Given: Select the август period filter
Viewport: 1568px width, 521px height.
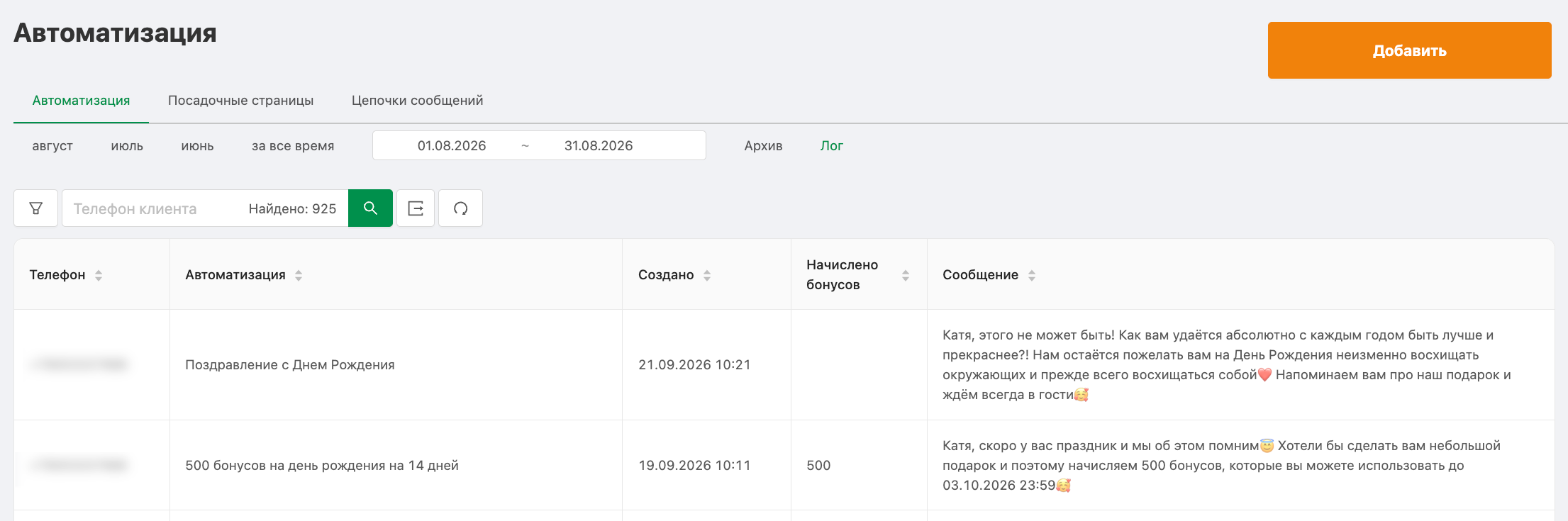Looking at the screenshot, I should pyautogui.click(x=52, y=146).
